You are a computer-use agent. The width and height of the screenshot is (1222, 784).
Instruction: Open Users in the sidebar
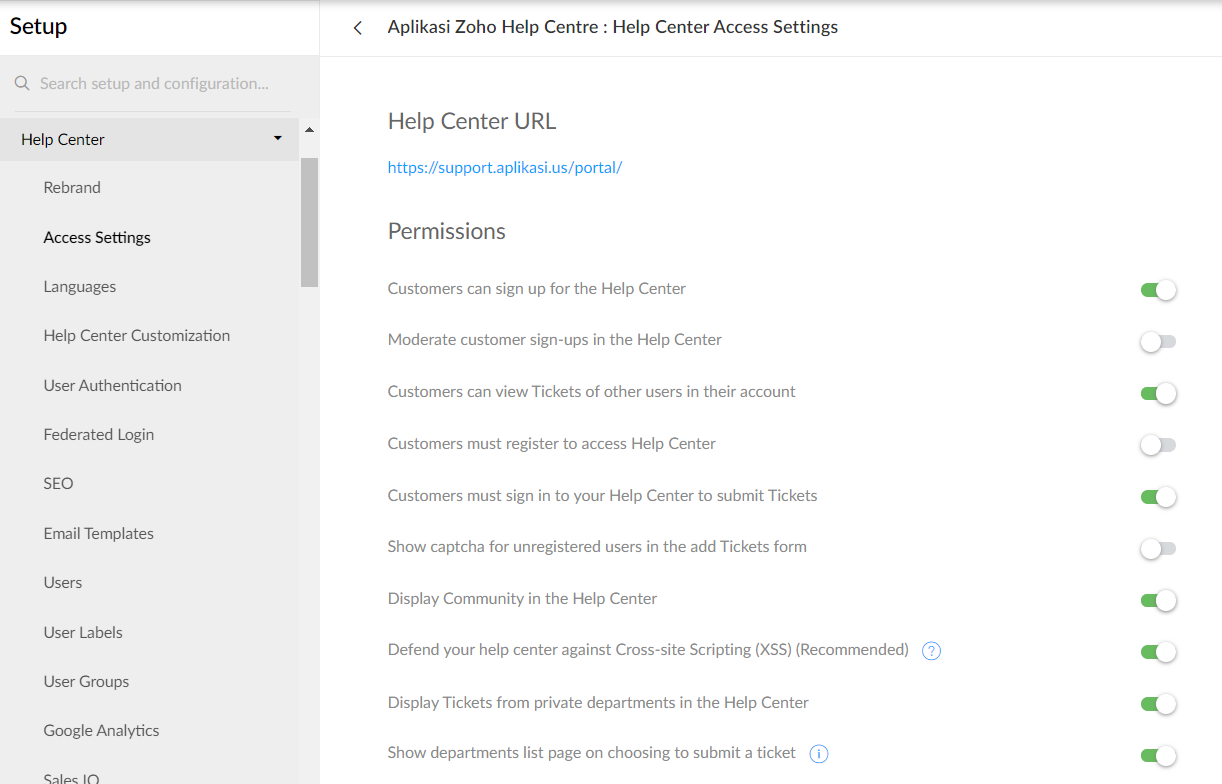tap(63, 582)
